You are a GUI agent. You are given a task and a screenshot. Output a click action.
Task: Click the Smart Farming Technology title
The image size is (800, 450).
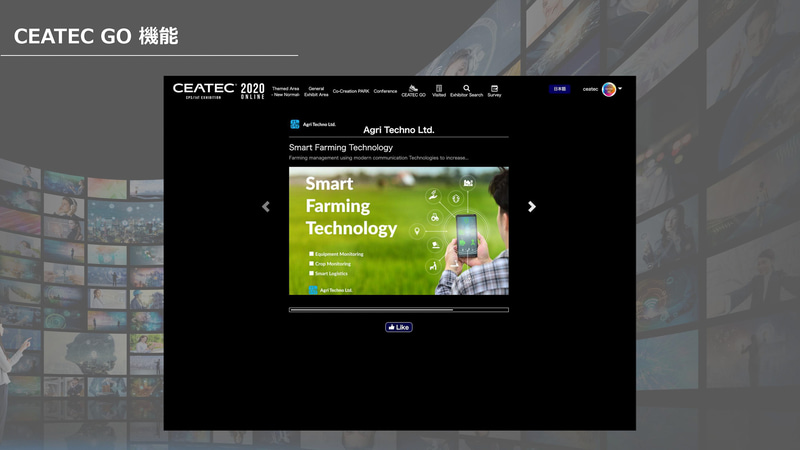click(341, 147)
